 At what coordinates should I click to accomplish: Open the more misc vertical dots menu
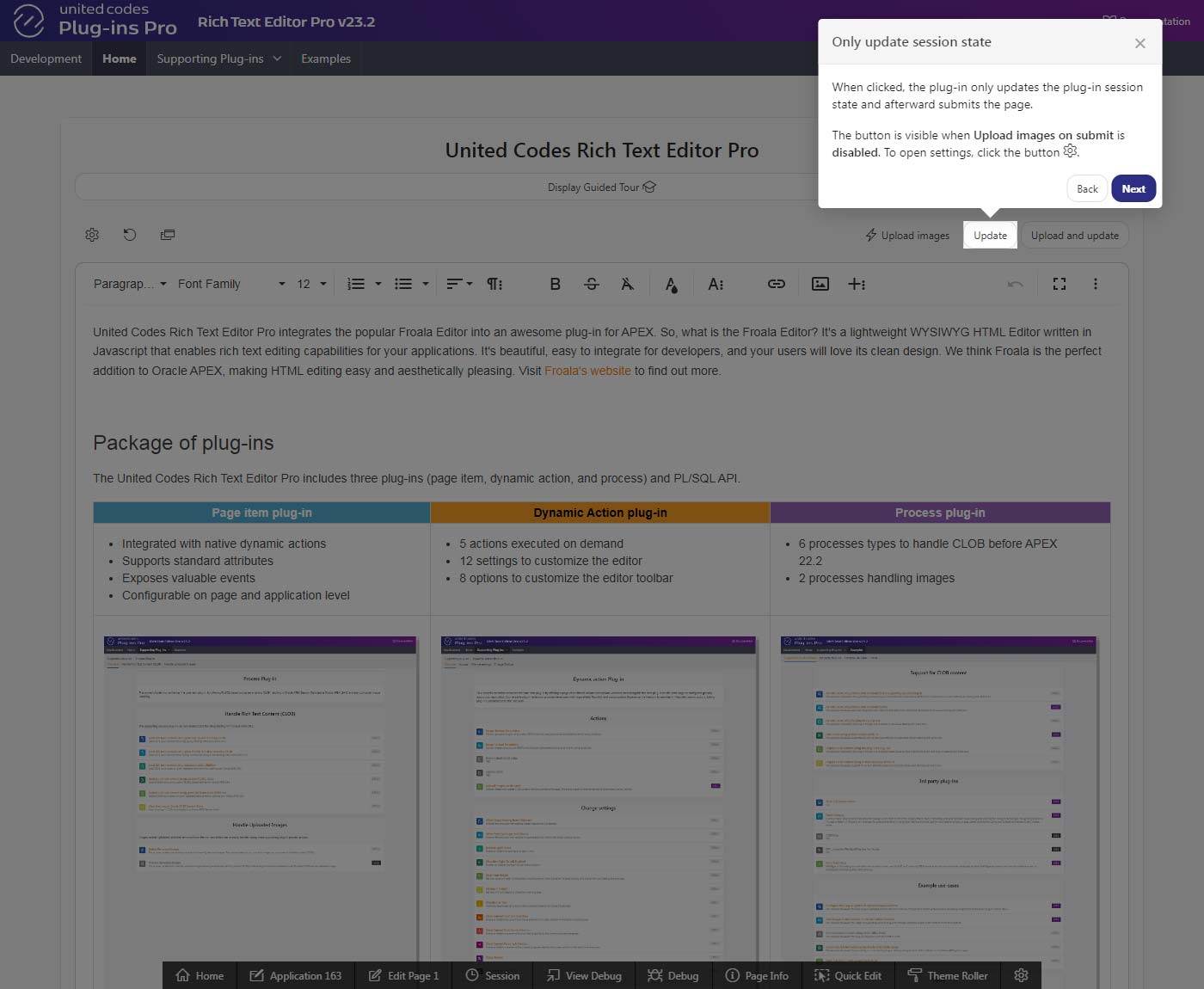pos(1095,284)
